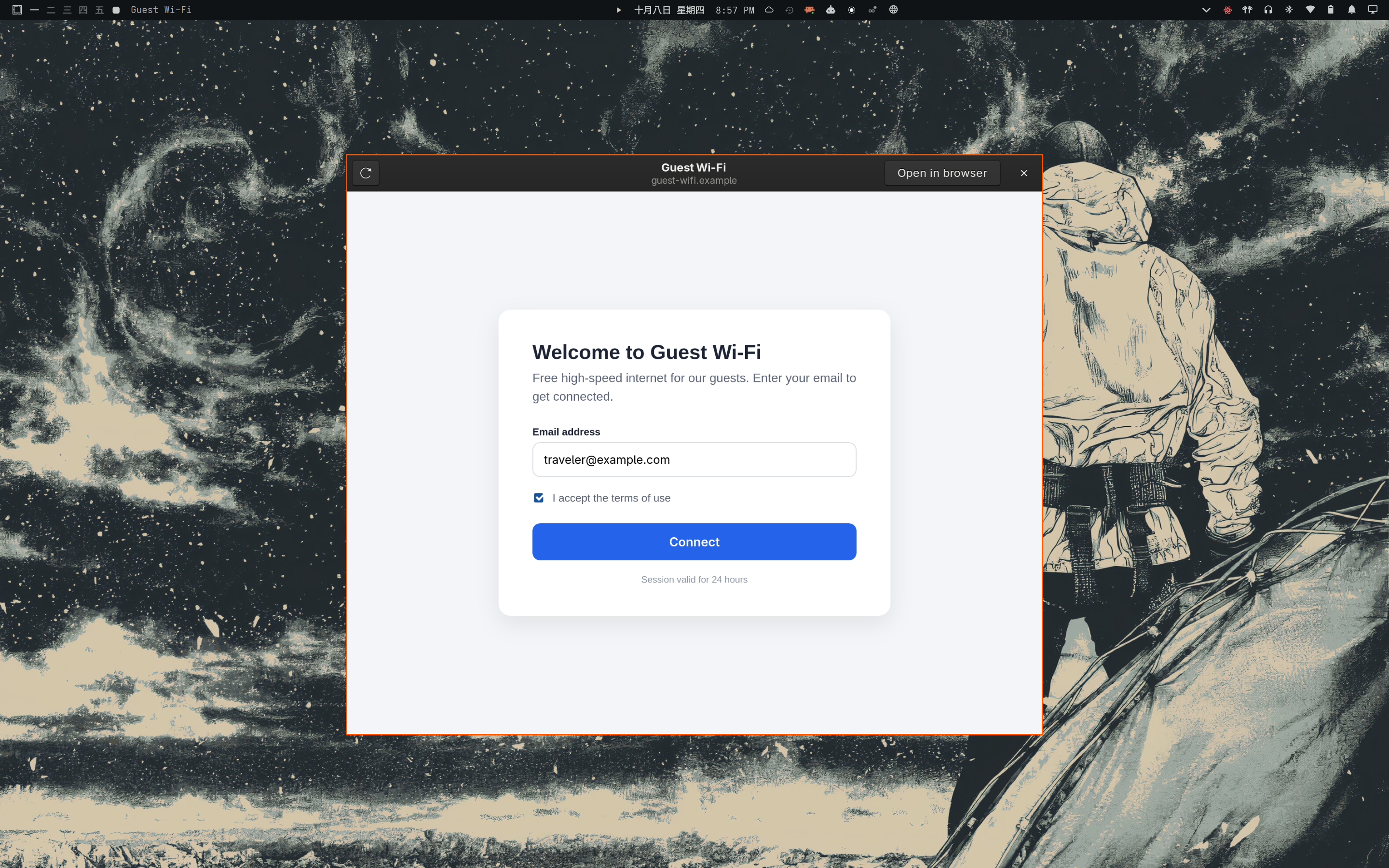Open the headphones audio tray icon
Screen dimensions: 1389x868
1268,10
